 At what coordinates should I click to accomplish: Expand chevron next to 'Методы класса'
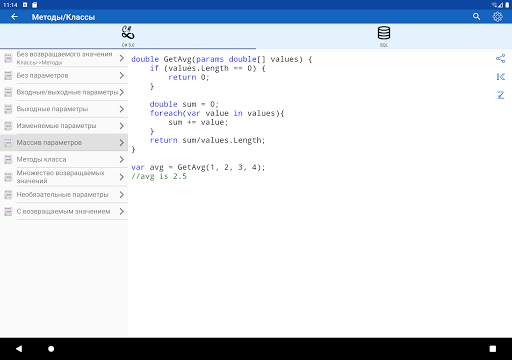tap(122, 159)
